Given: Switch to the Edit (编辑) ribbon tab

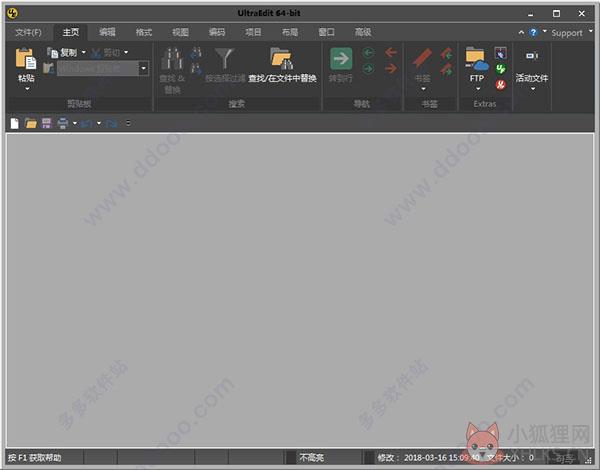Looking at the screenshot, I should click(107, 33).
